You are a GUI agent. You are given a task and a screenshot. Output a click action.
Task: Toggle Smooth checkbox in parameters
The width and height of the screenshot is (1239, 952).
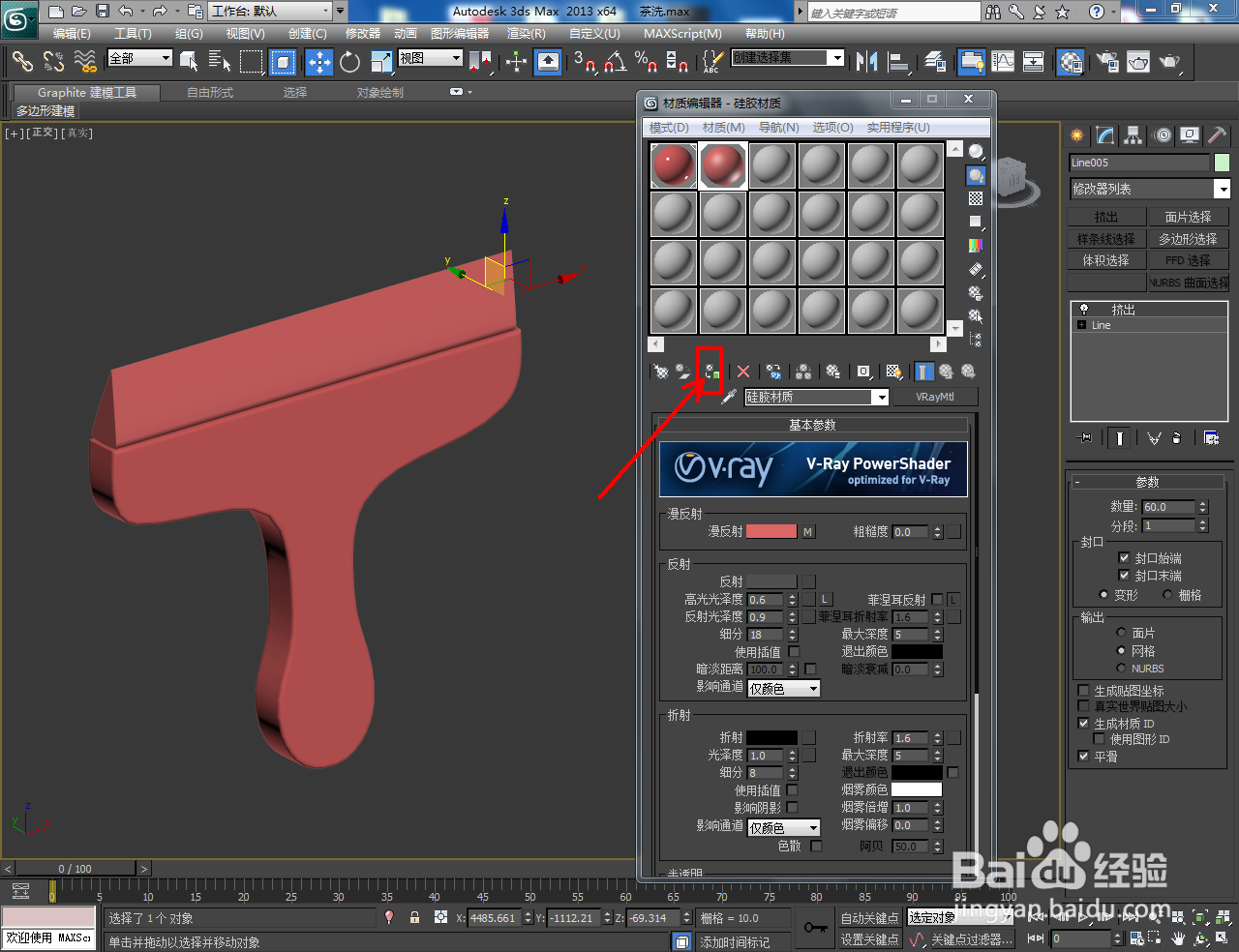coord(1084,757)
